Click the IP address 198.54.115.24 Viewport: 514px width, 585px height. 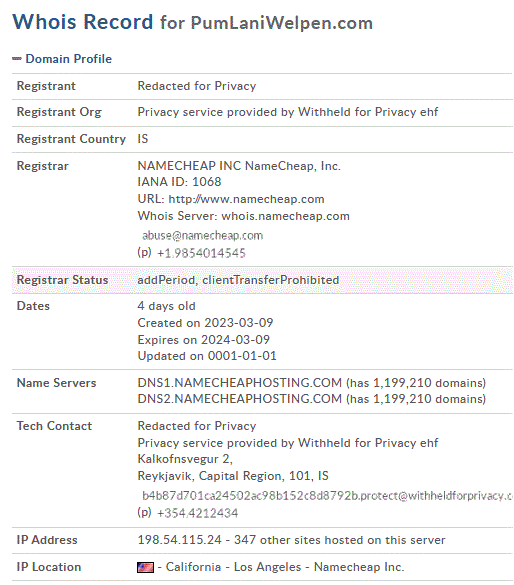pos(179,540)
